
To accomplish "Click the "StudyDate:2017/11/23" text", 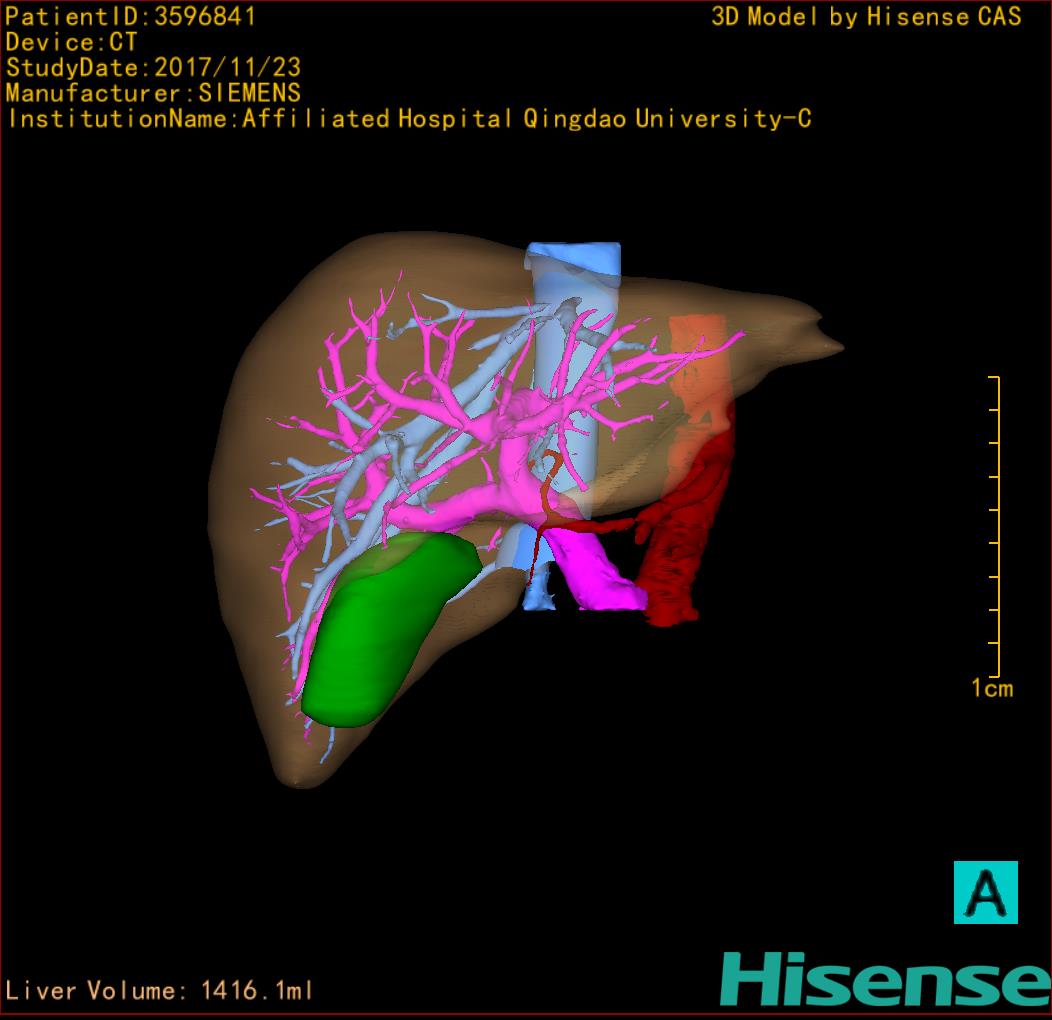I will point(153,68).
